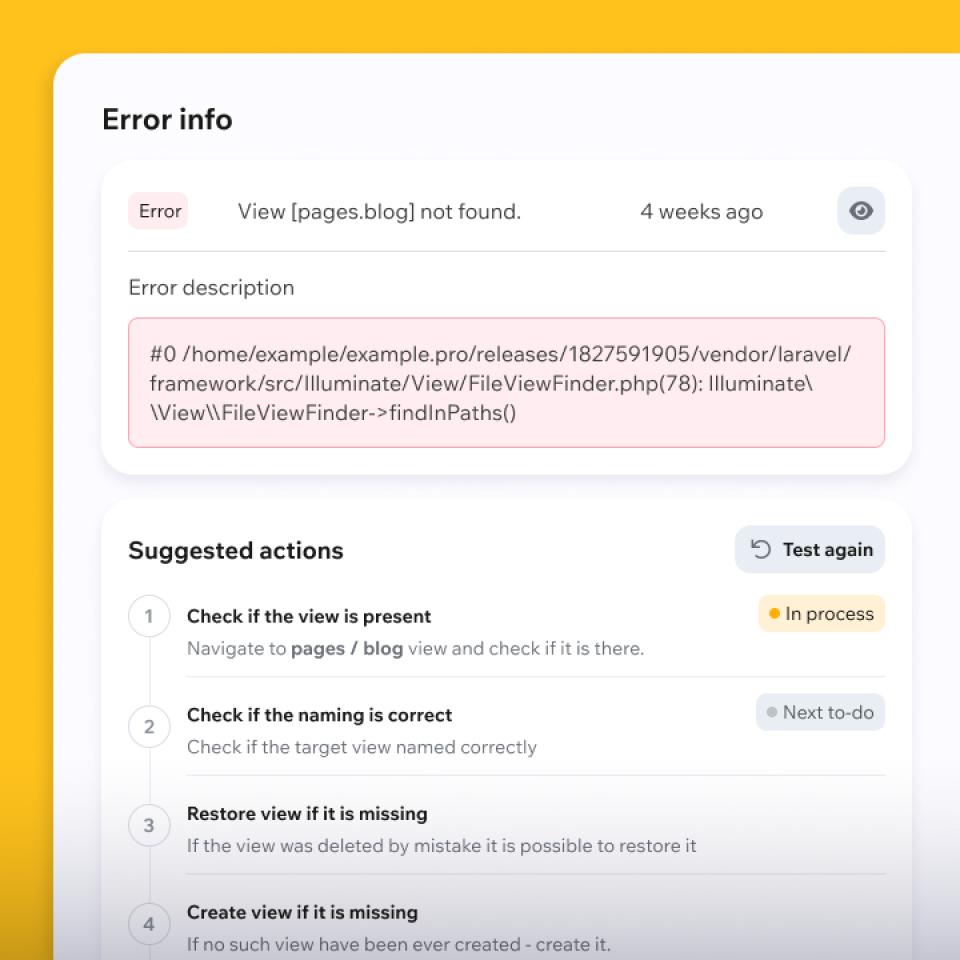The height and width of the screenshot is (960, 960).
Task: Select step 2 number circle
Action: pos(149,727)
